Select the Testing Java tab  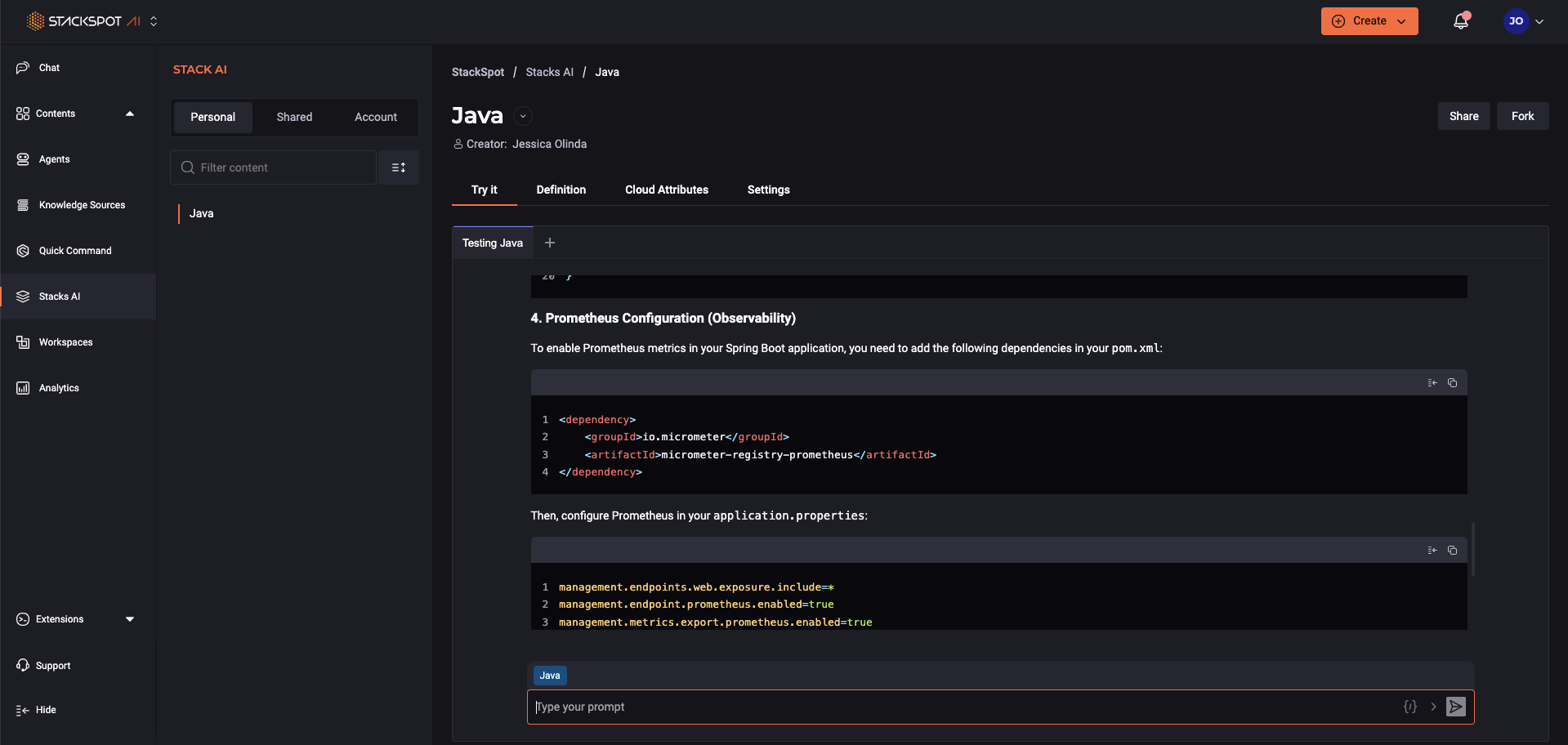tap(493, 243)
